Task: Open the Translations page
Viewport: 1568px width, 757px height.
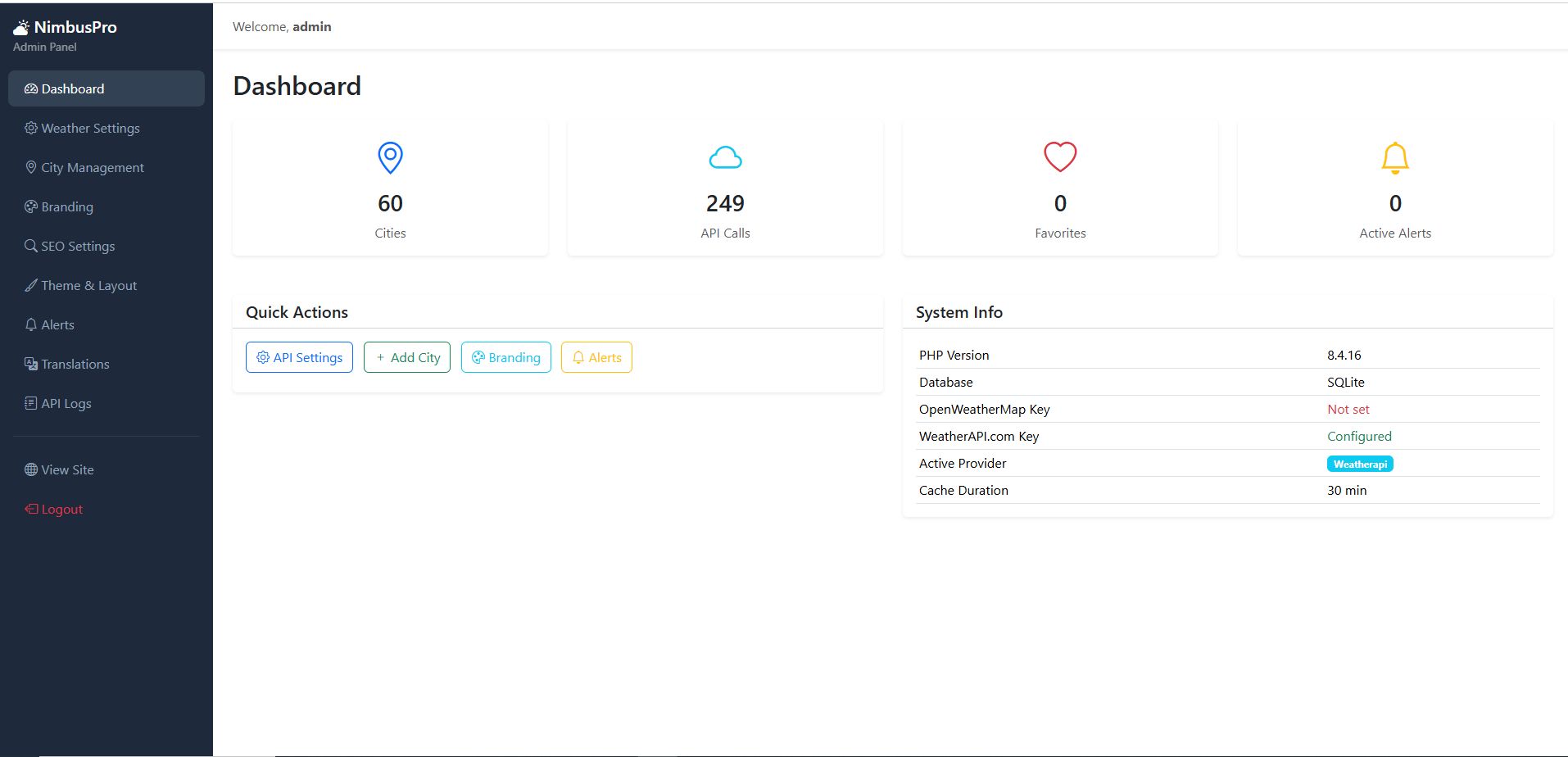Action: point(106,364)
